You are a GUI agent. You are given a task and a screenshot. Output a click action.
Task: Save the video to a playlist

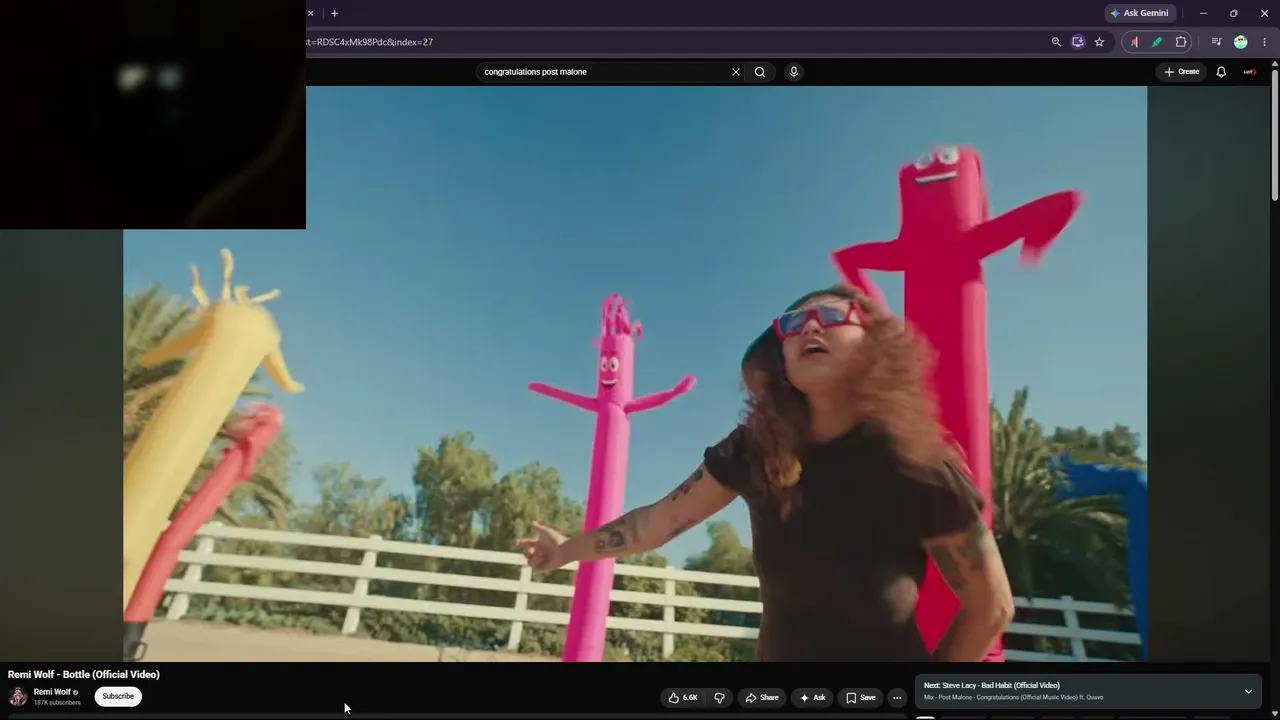point(860,698)
